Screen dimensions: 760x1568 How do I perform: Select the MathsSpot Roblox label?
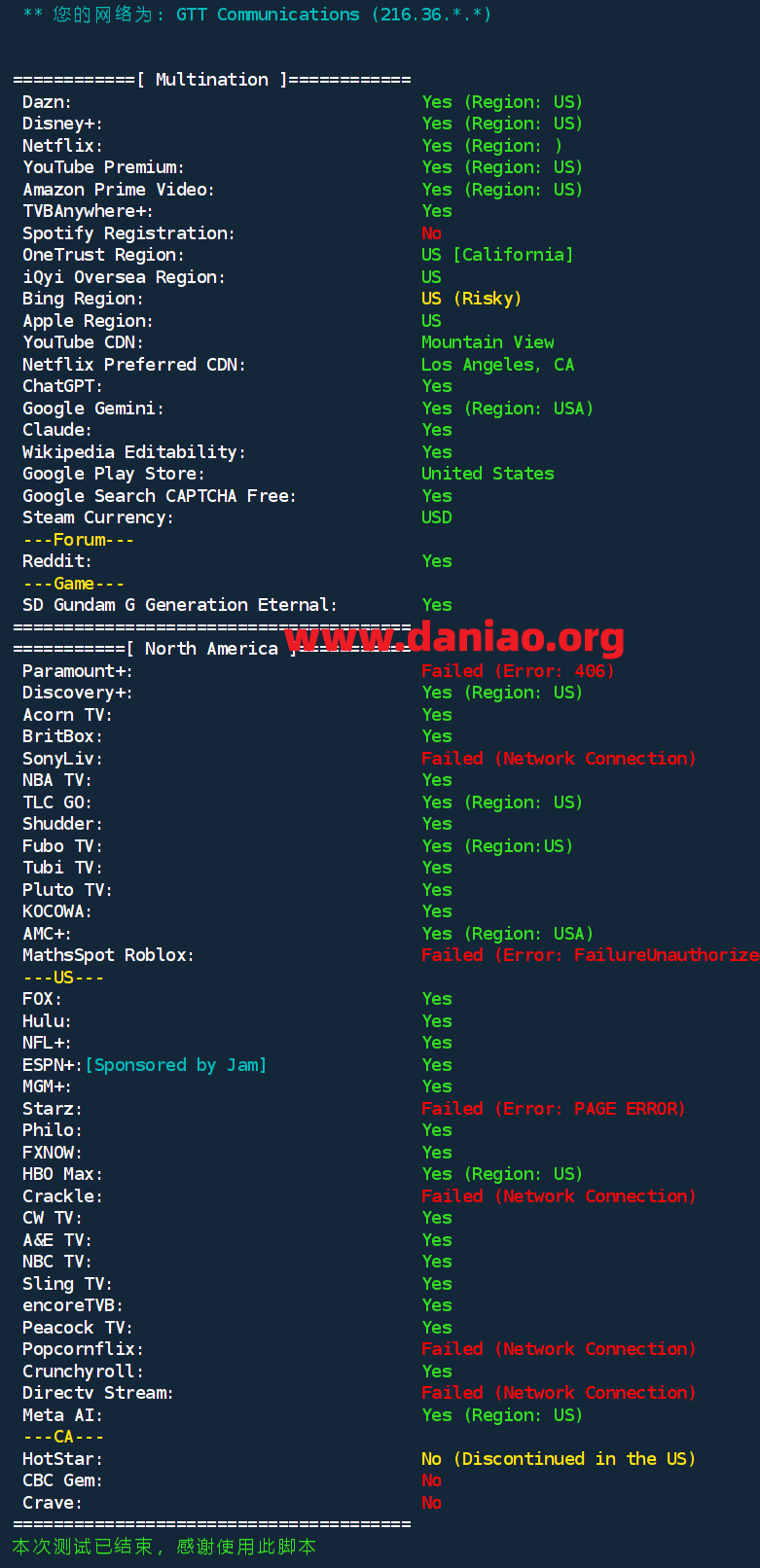pyautogui.click(x=108, y=955)
